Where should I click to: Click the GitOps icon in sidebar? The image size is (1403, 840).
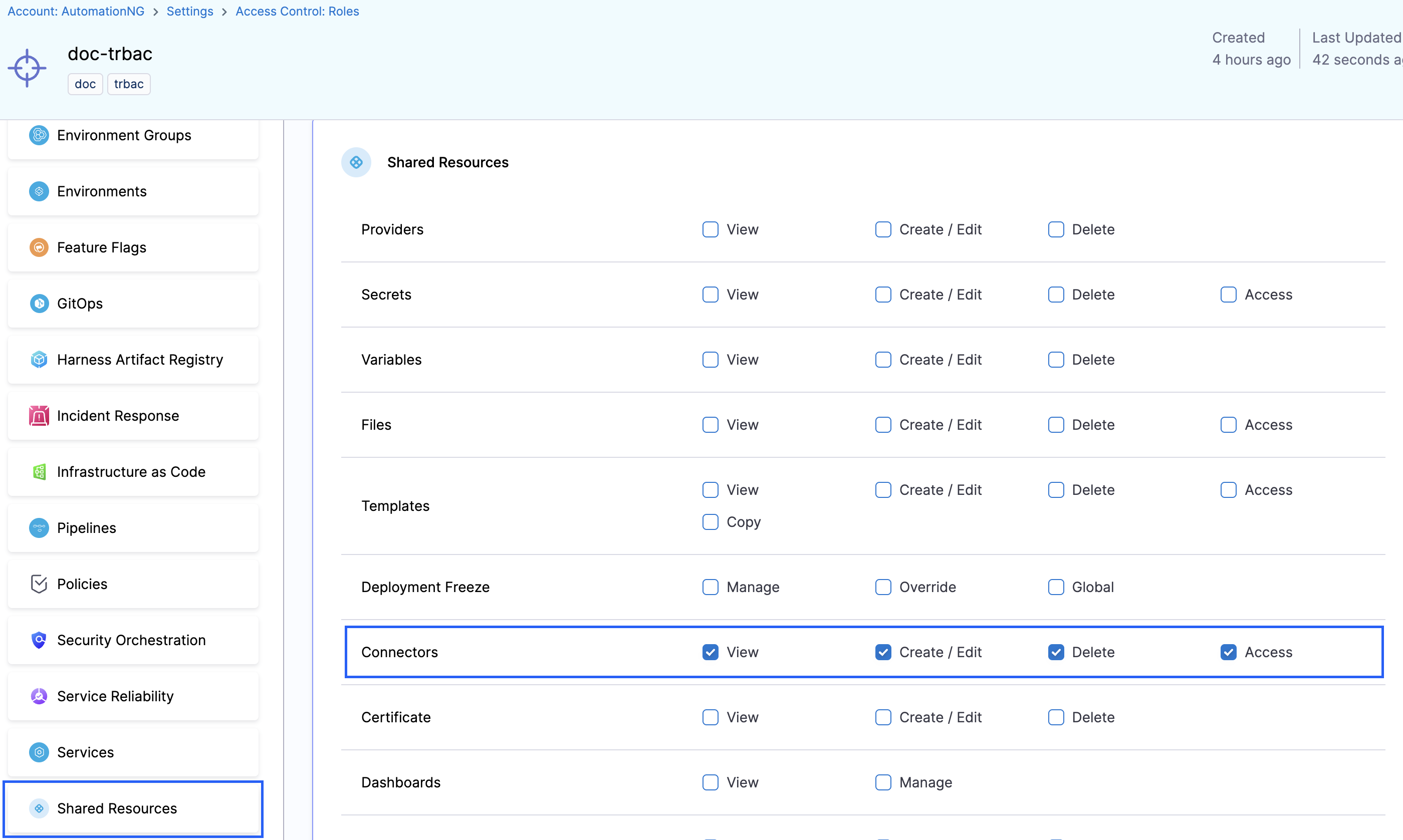click(x=39, y=304)
